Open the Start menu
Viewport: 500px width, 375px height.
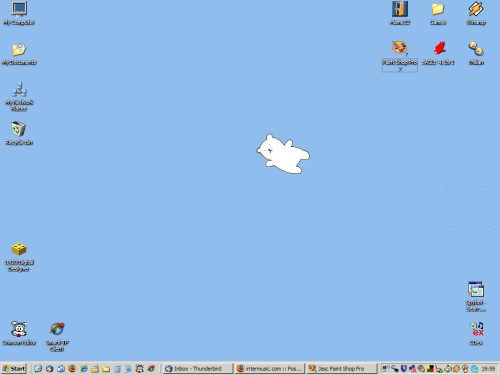click(14, 368)
